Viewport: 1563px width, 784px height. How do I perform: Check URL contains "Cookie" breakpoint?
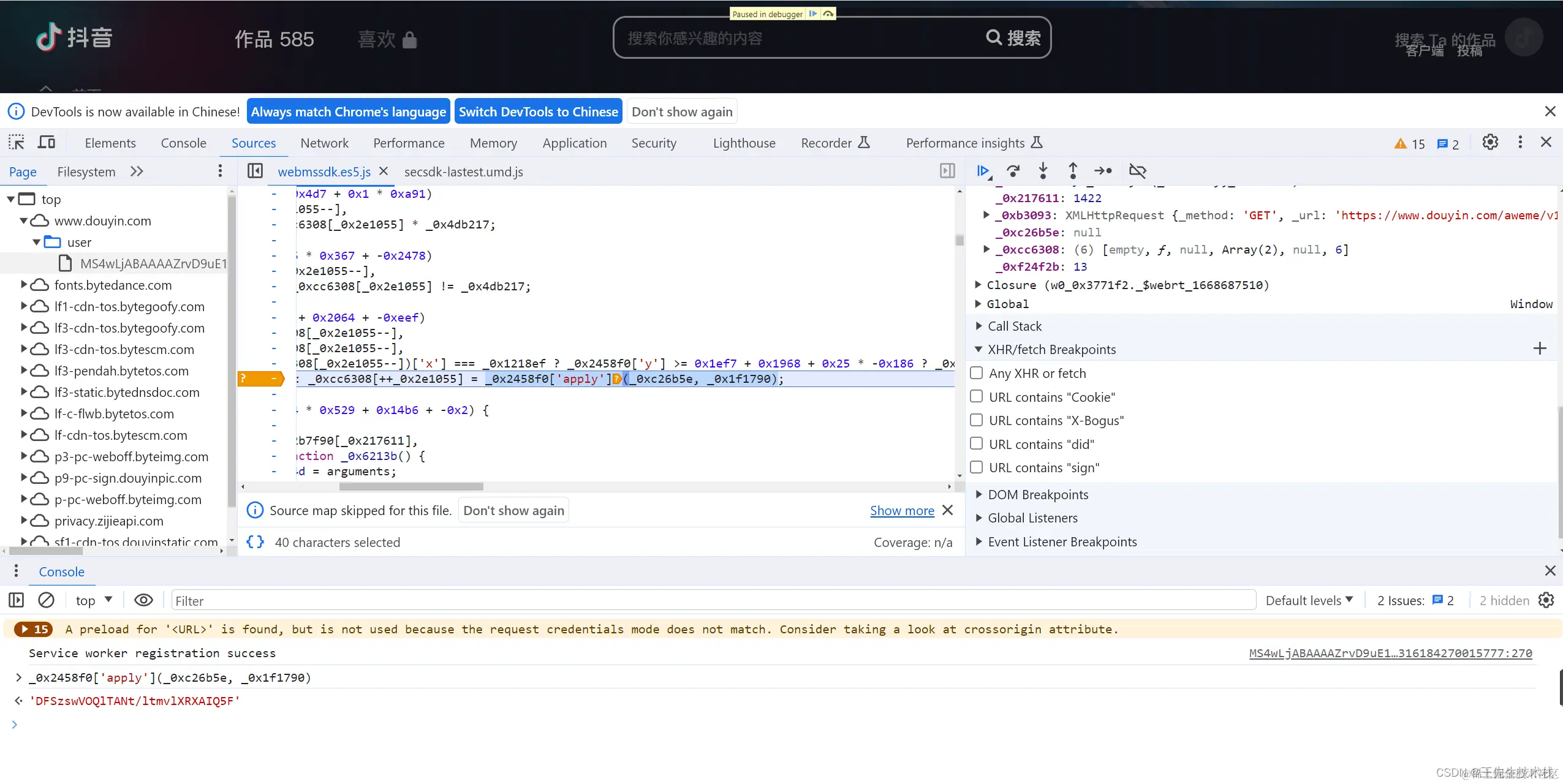977,397
